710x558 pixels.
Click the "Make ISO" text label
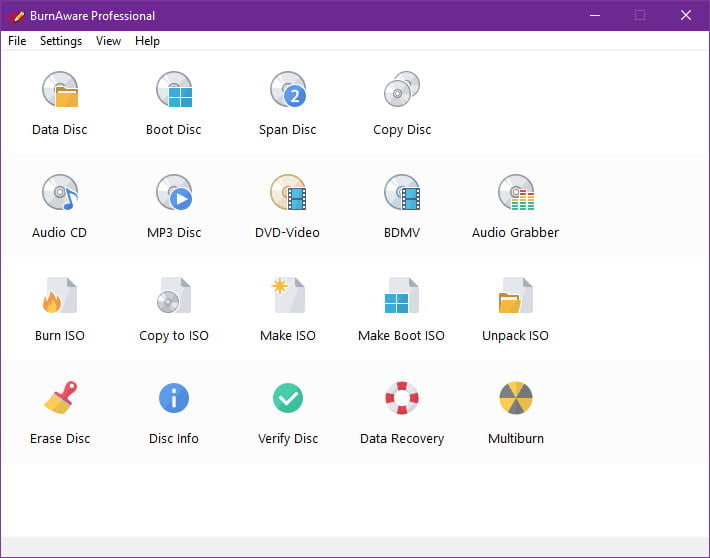288,336
